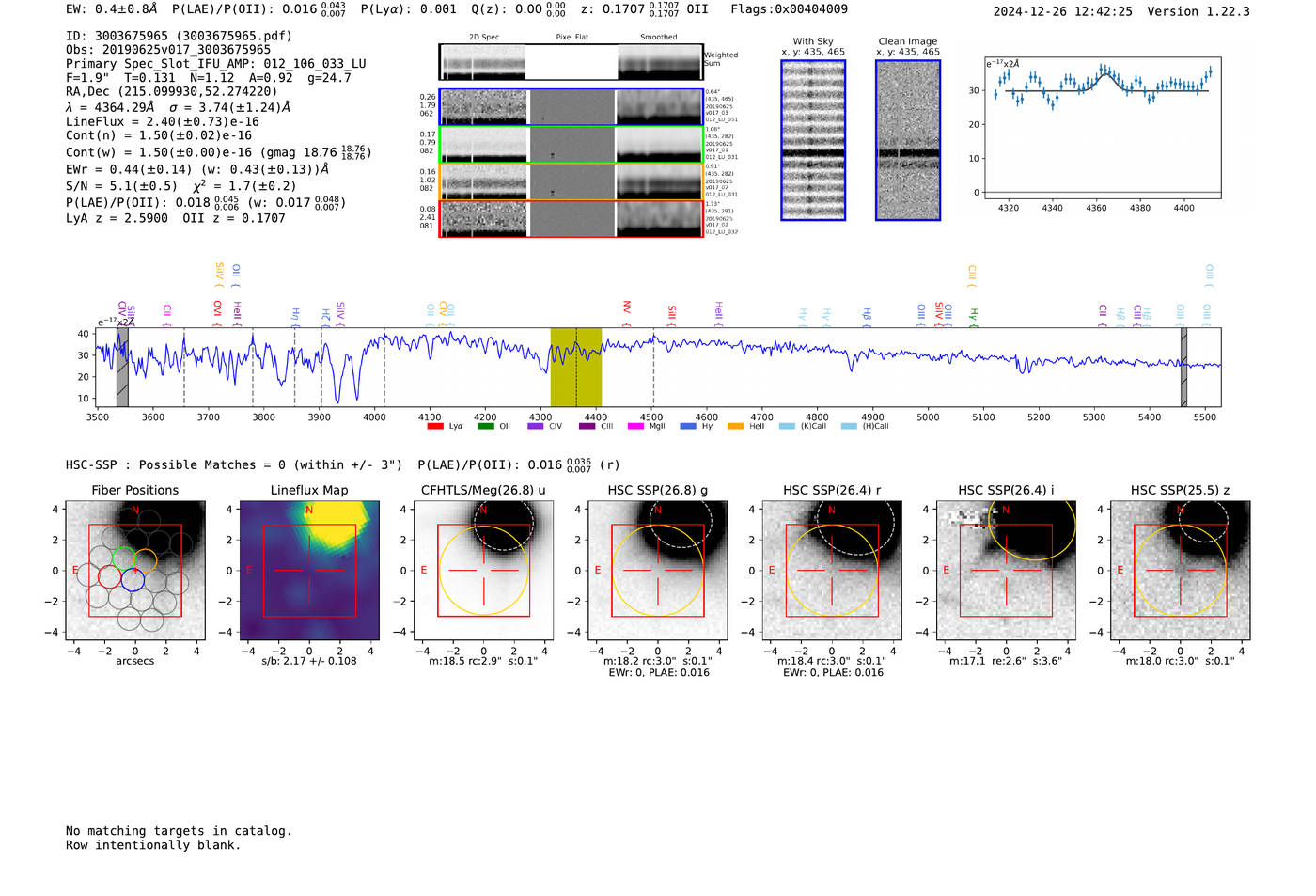Click the With Sky image

(x=813, y=140)
